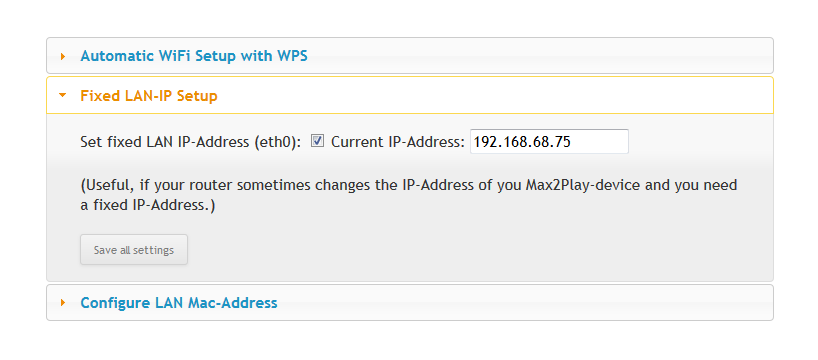818x360 pixels.
Task: Click the blank area of WiFi WPS header bar
Action: [537, 56]
